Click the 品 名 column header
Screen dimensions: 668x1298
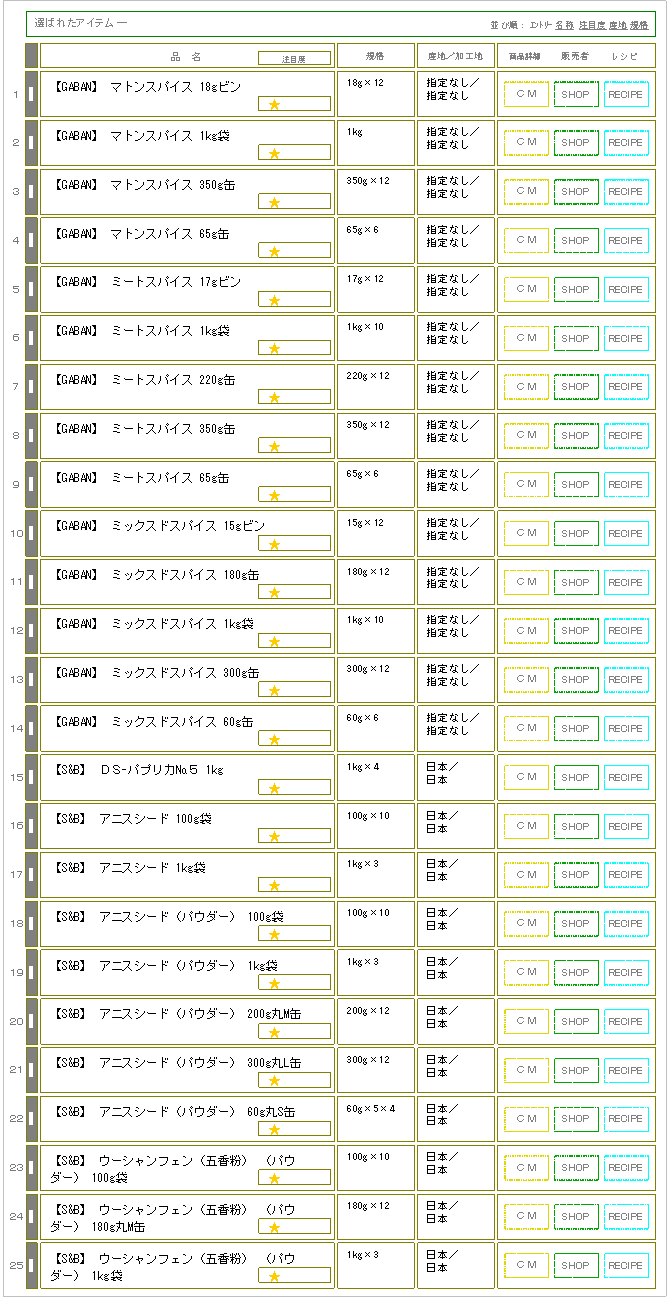[186, 57]
